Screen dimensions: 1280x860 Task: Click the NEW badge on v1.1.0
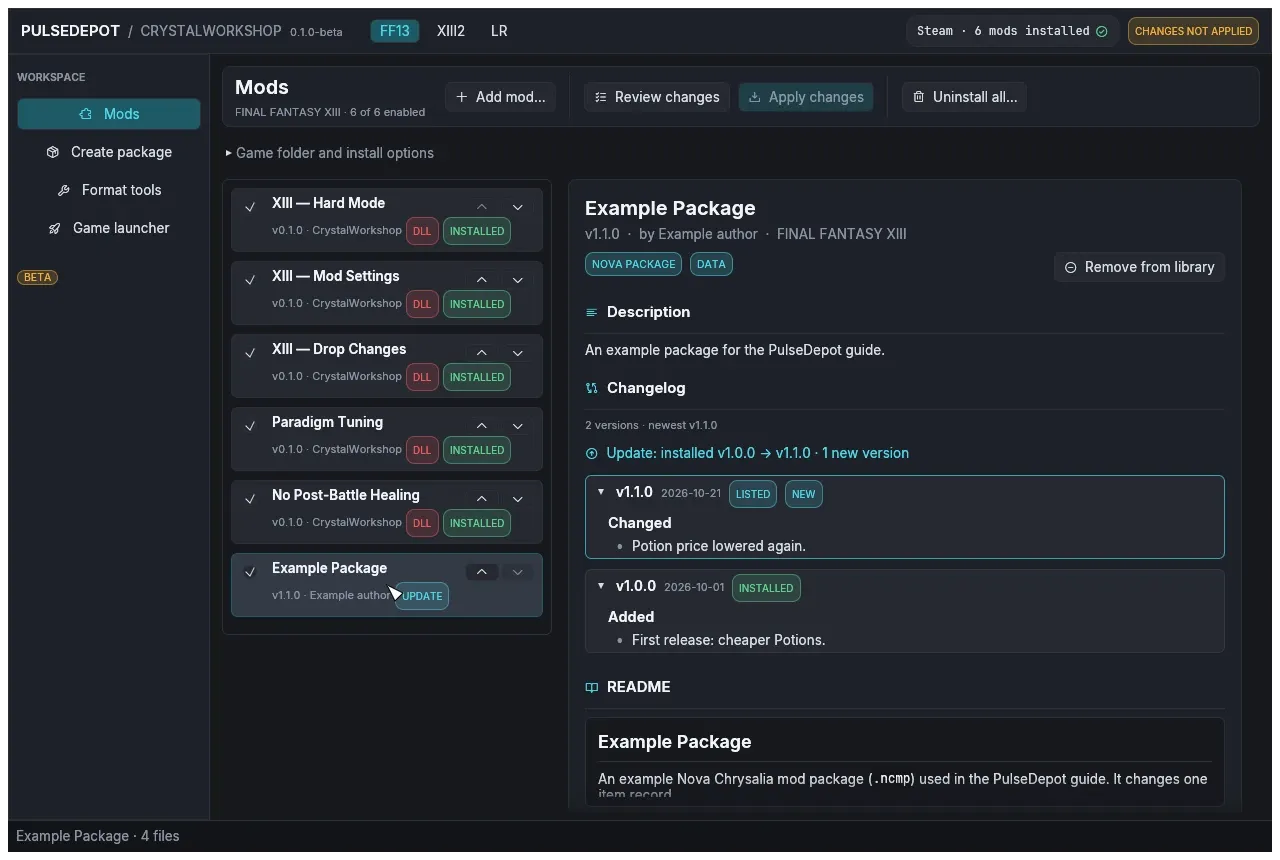point(804,494)
